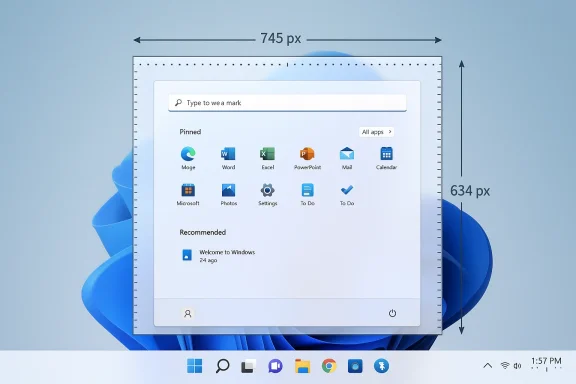This screenshot has height=384, width=576.
Task: Click the Recommended section heading
Action: (x=202, y=232)
